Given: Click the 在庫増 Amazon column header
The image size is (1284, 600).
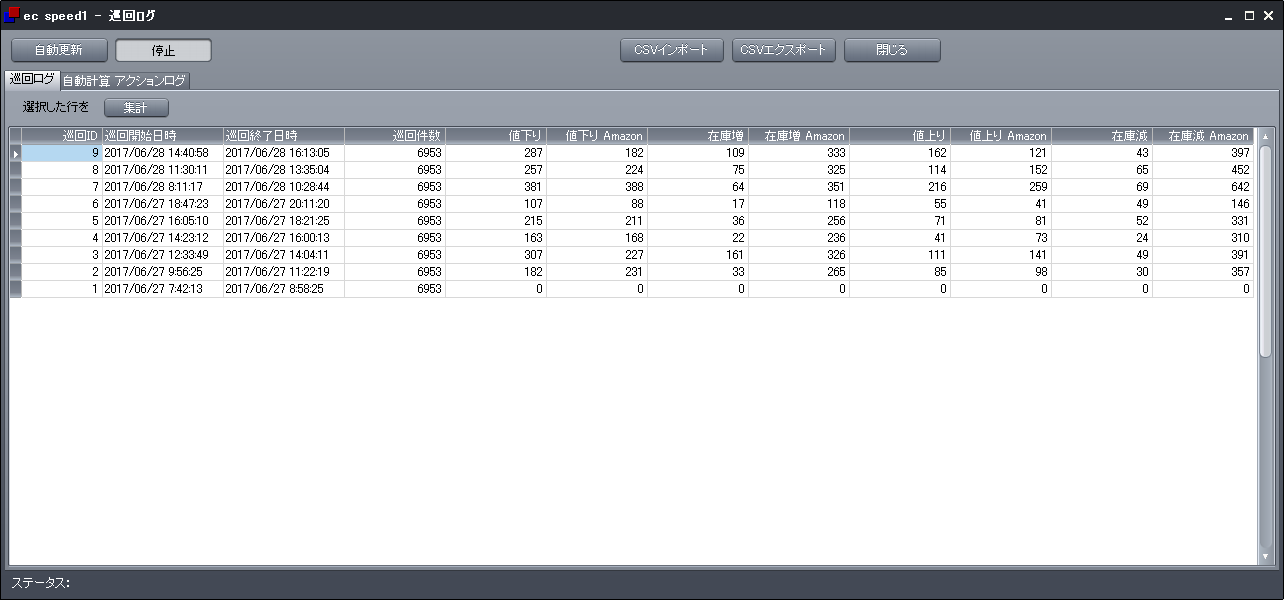Looking at the screenshot, I should 798,135.
